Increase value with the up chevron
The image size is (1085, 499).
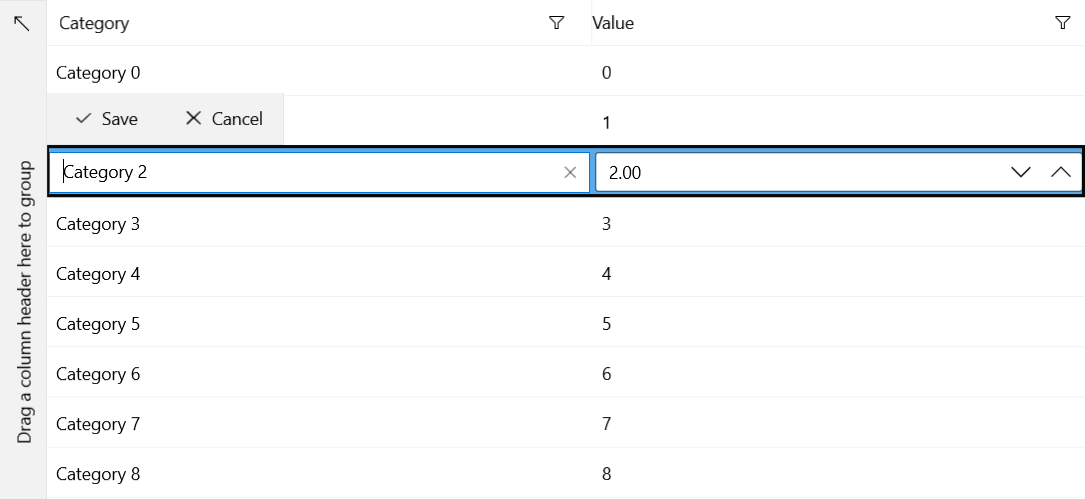pyautogui.click(x=1061, y=172)
